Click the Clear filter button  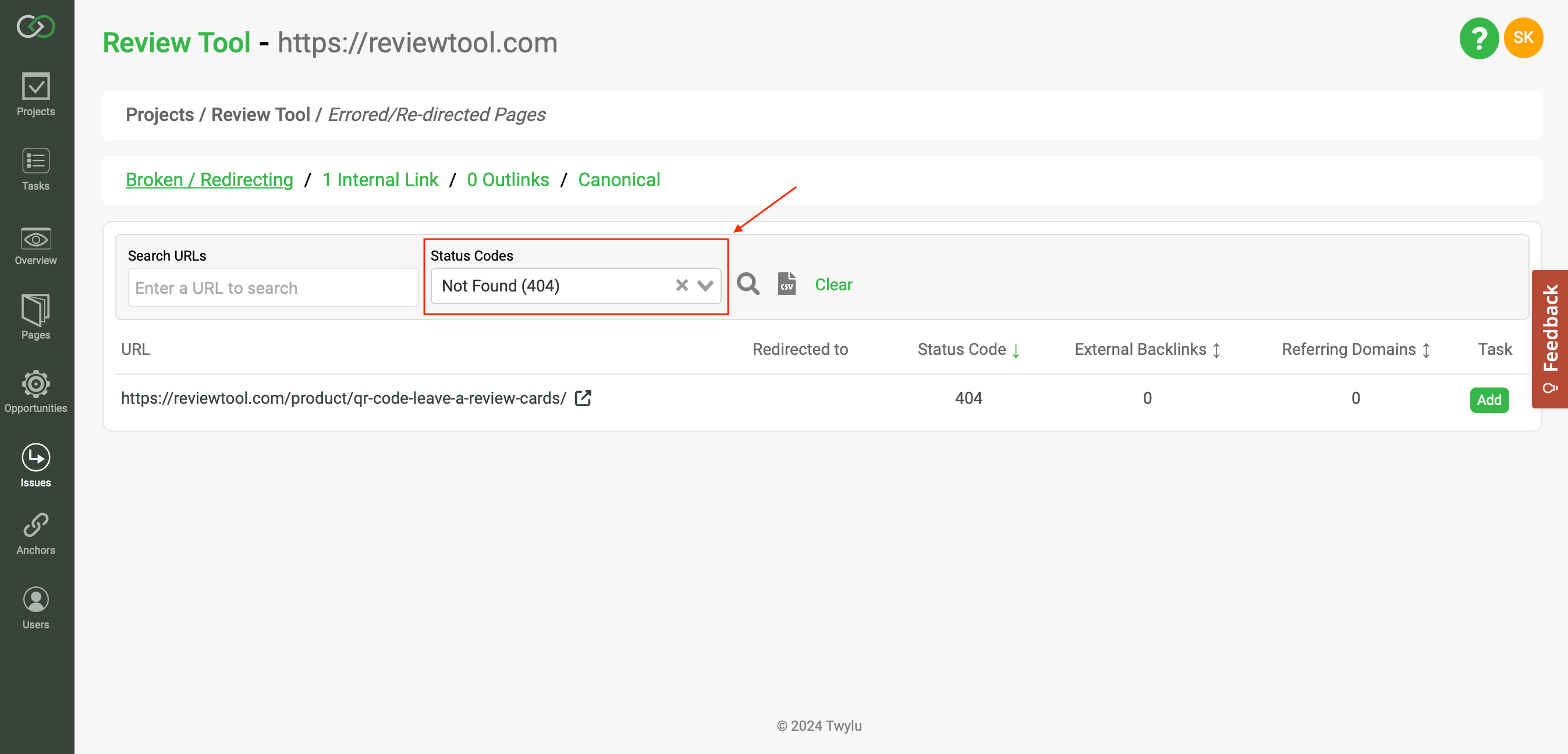[834, 284]
